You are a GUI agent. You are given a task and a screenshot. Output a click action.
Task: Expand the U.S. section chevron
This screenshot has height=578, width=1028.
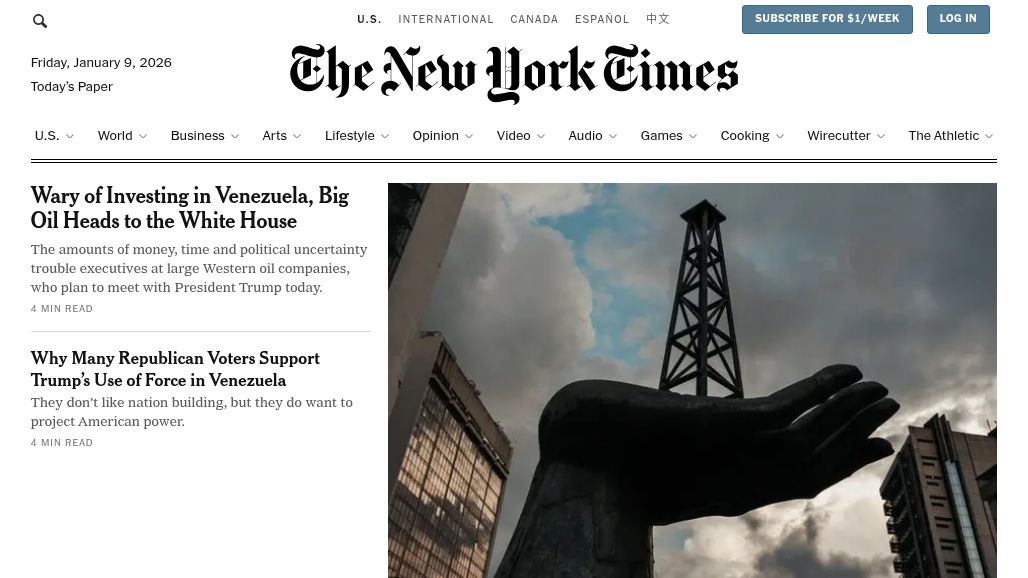[x=70, y=136]
